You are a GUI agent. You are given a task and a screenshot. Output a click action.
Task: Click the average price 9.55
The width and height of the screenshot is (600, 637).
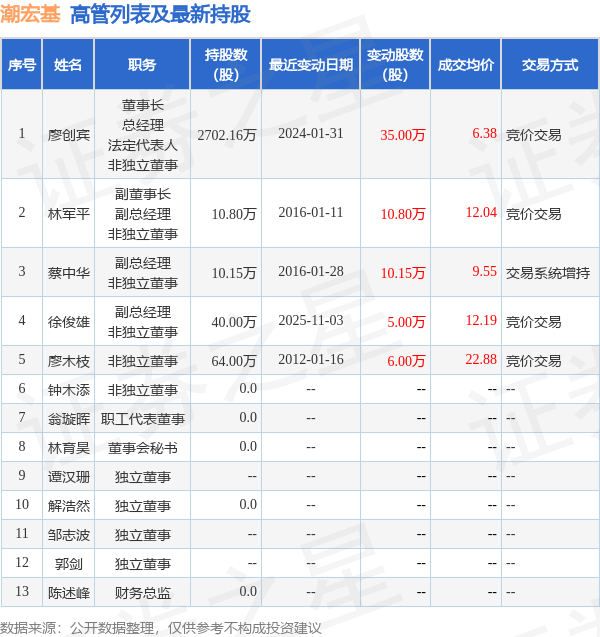tap(484, 271)
